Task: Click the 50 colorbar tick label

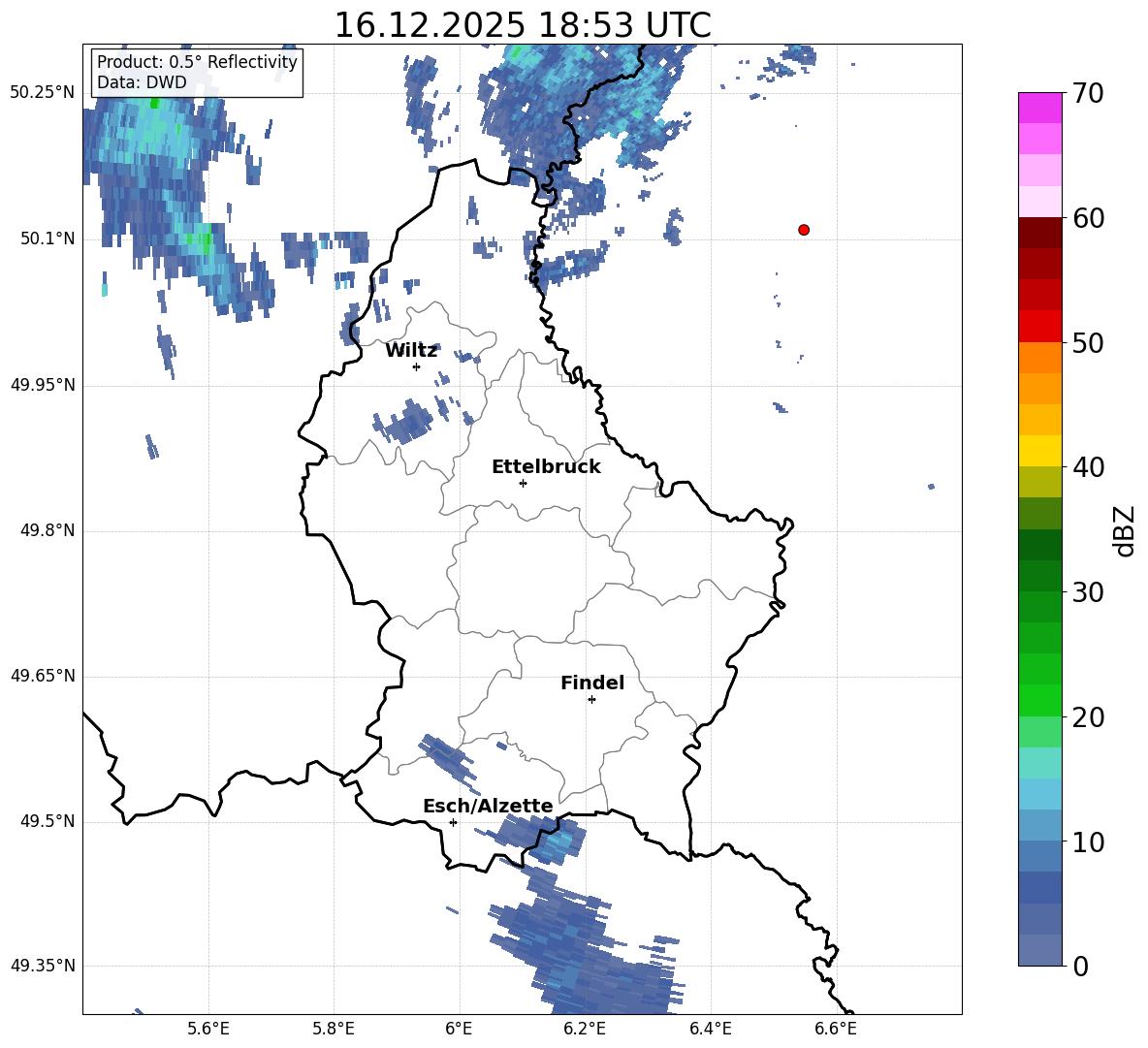Action: (1089, 343)
